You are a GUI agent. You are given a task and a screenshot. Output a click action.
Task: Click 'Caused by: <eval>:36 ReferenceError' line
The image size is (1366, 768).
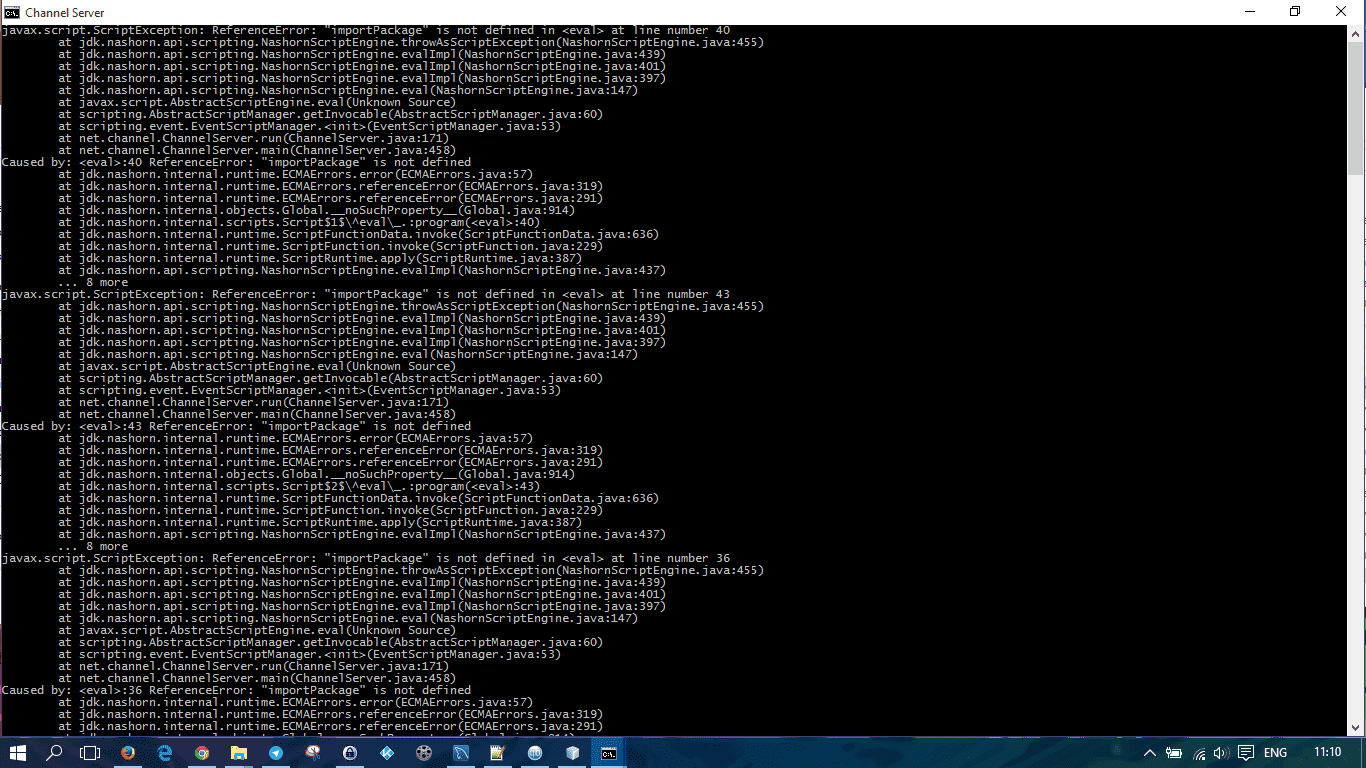click(x=236, y=690)
